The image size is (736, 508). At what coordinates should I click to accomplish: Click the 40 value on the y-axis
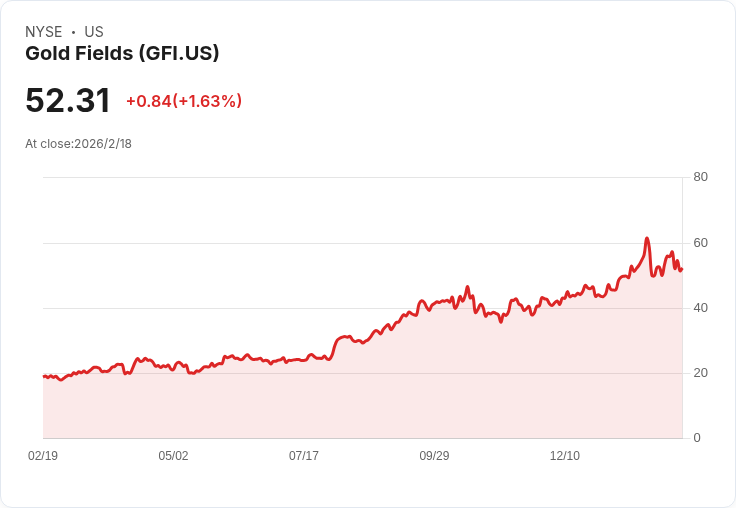(700, 308)
